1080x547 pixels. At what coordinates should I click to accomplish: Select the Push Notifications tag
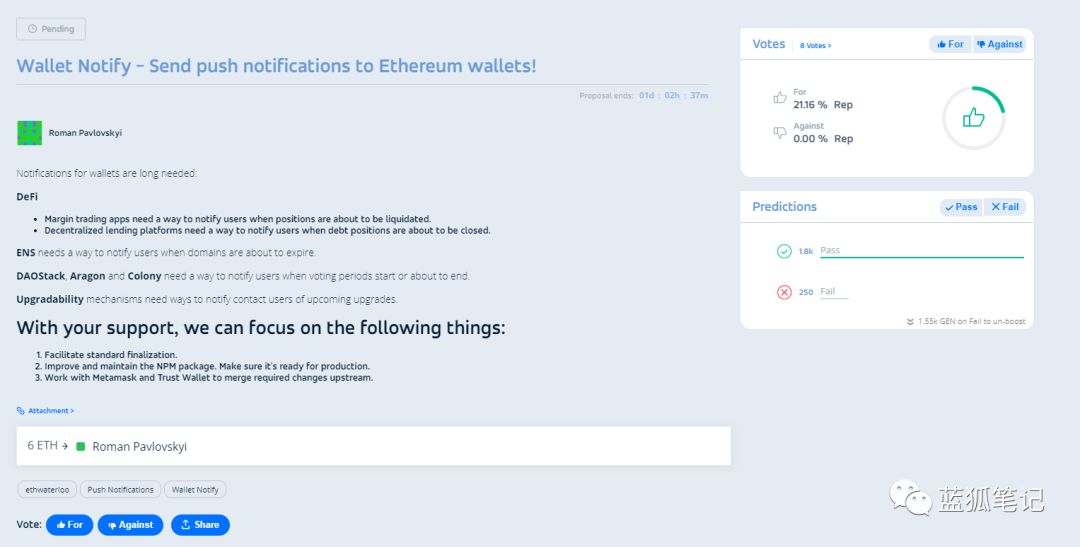tap(120, 490)
